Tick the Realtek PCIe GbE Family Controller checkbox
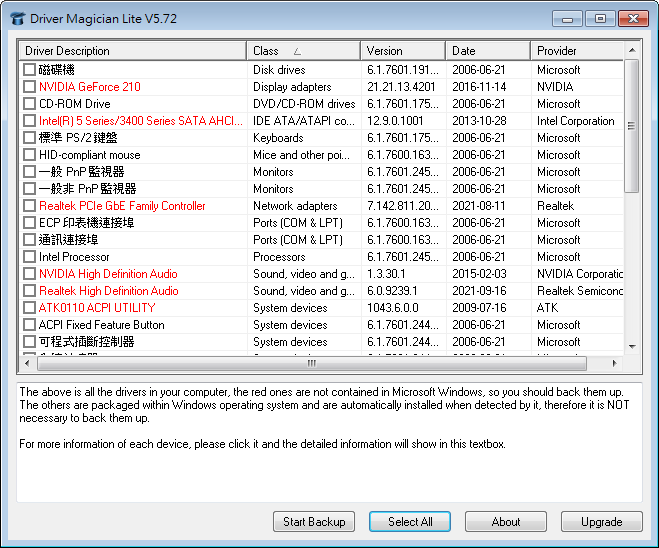 pyautogui.click(x=29, y=206)
